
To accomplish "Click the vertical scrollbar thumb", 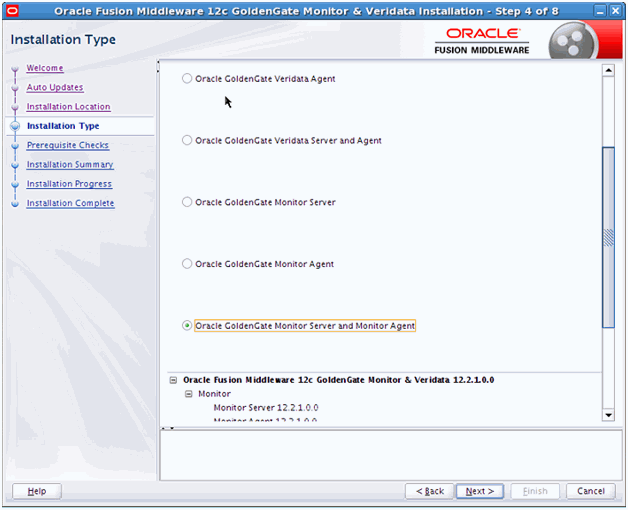I will 608,237.
